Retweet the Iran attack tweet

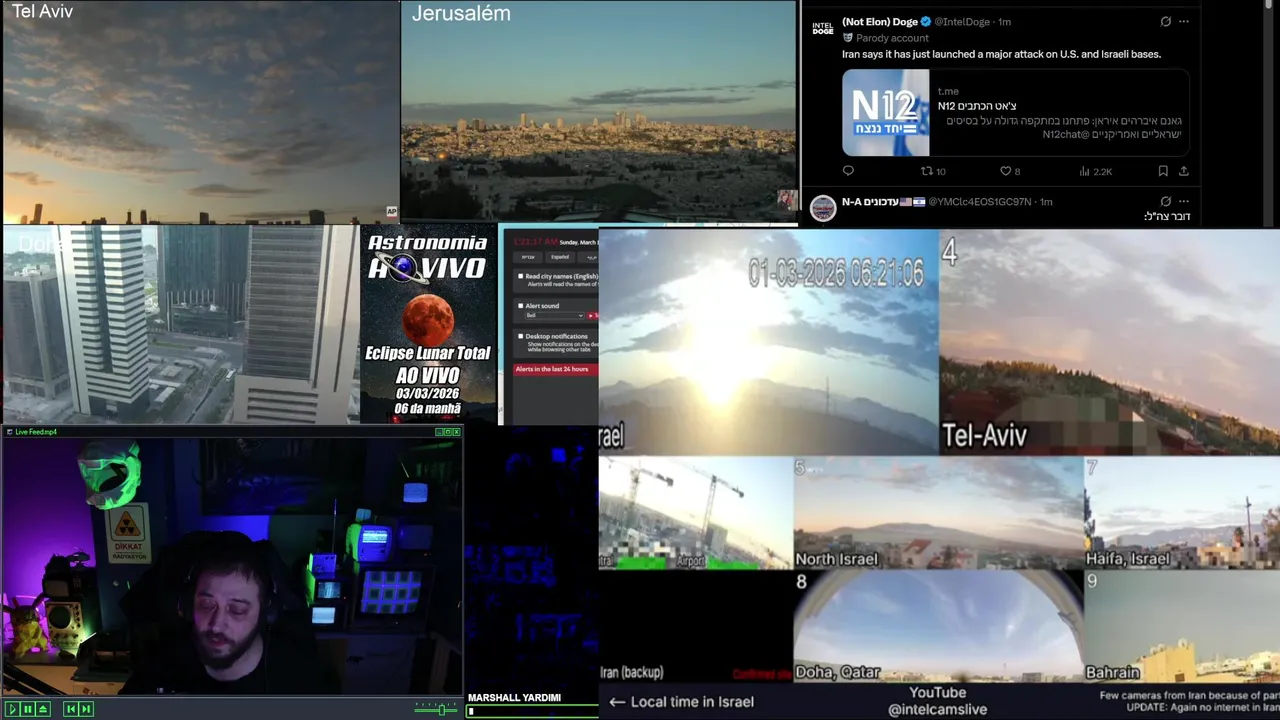tap(932, 171)
